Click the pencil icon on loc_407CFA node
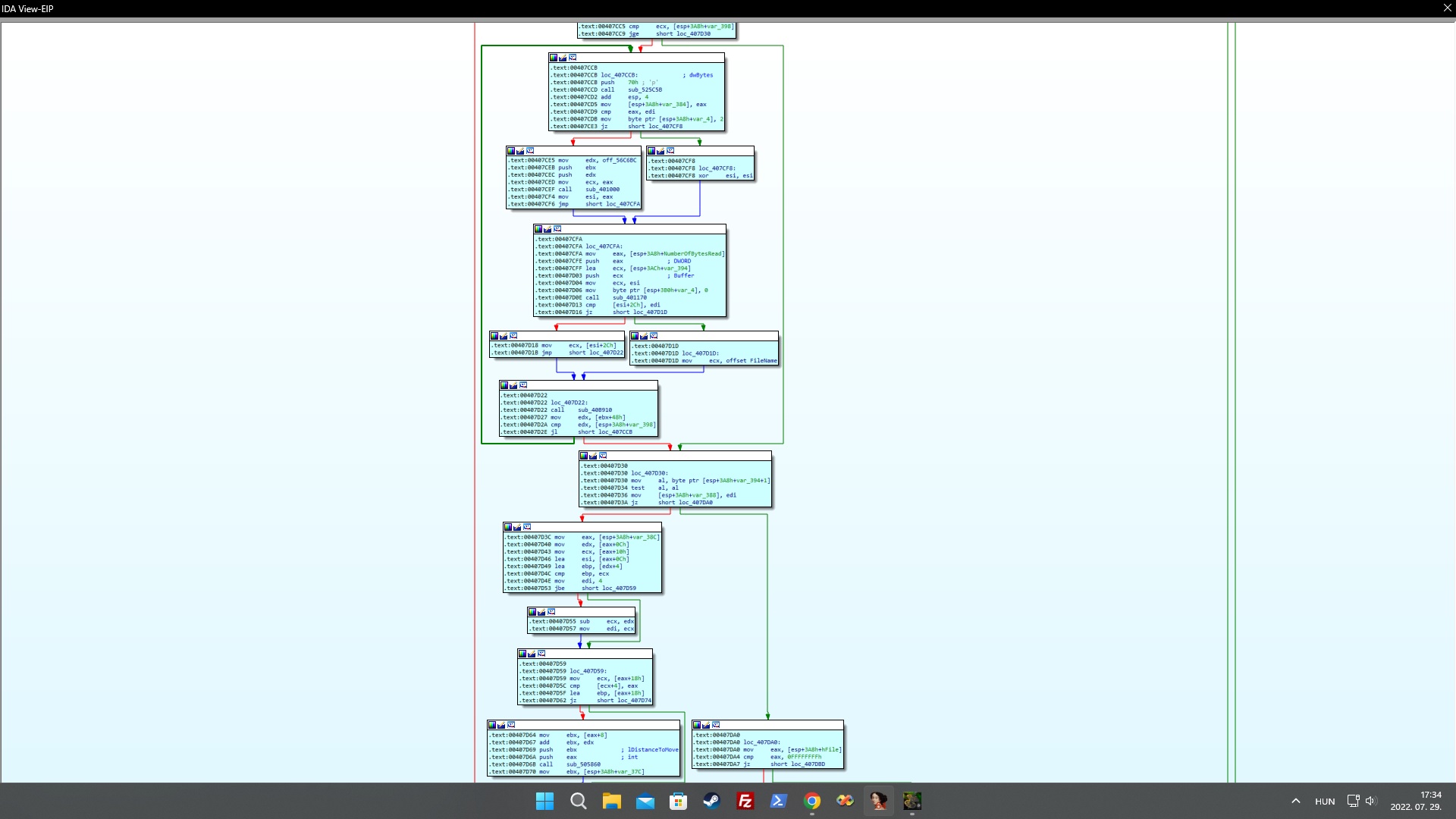Viewport: 1456px width, 819px height. (x=548, y=229)
